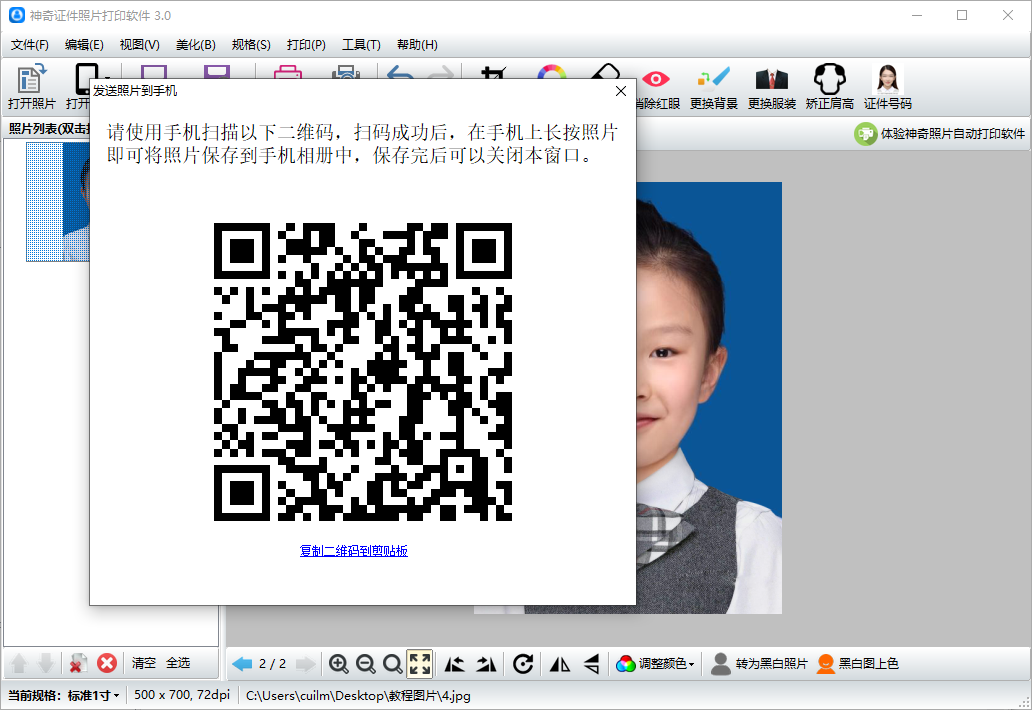
Task: Click the zoom in magnifier icon
Action: point(339,664)
